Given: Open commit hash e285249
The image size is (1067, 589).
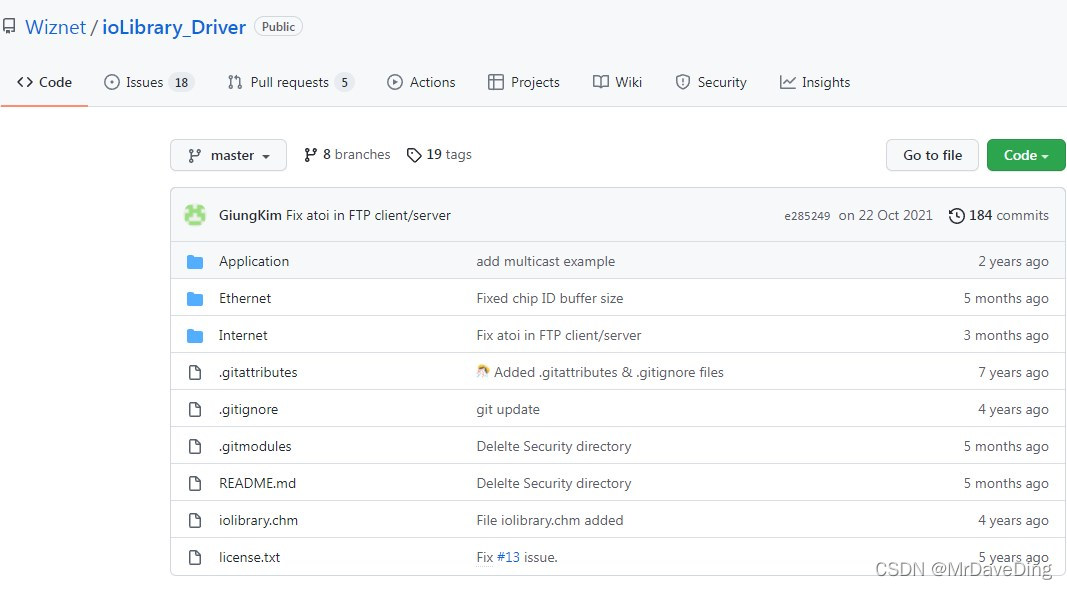Looking at the screenshot, I should (x=807, y=216).
